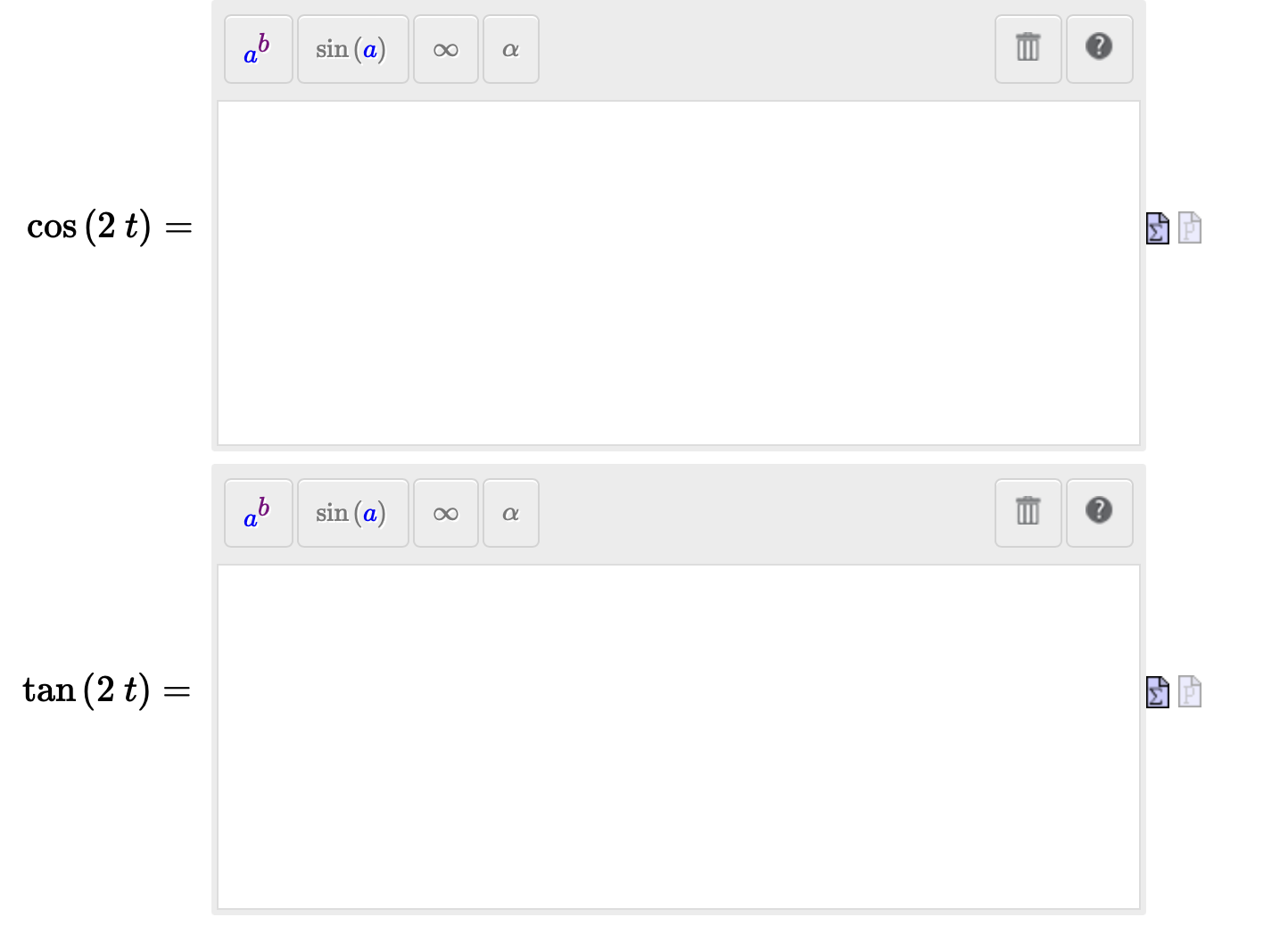Open the equation source view beside tan(2t)

pos(1157,692)
